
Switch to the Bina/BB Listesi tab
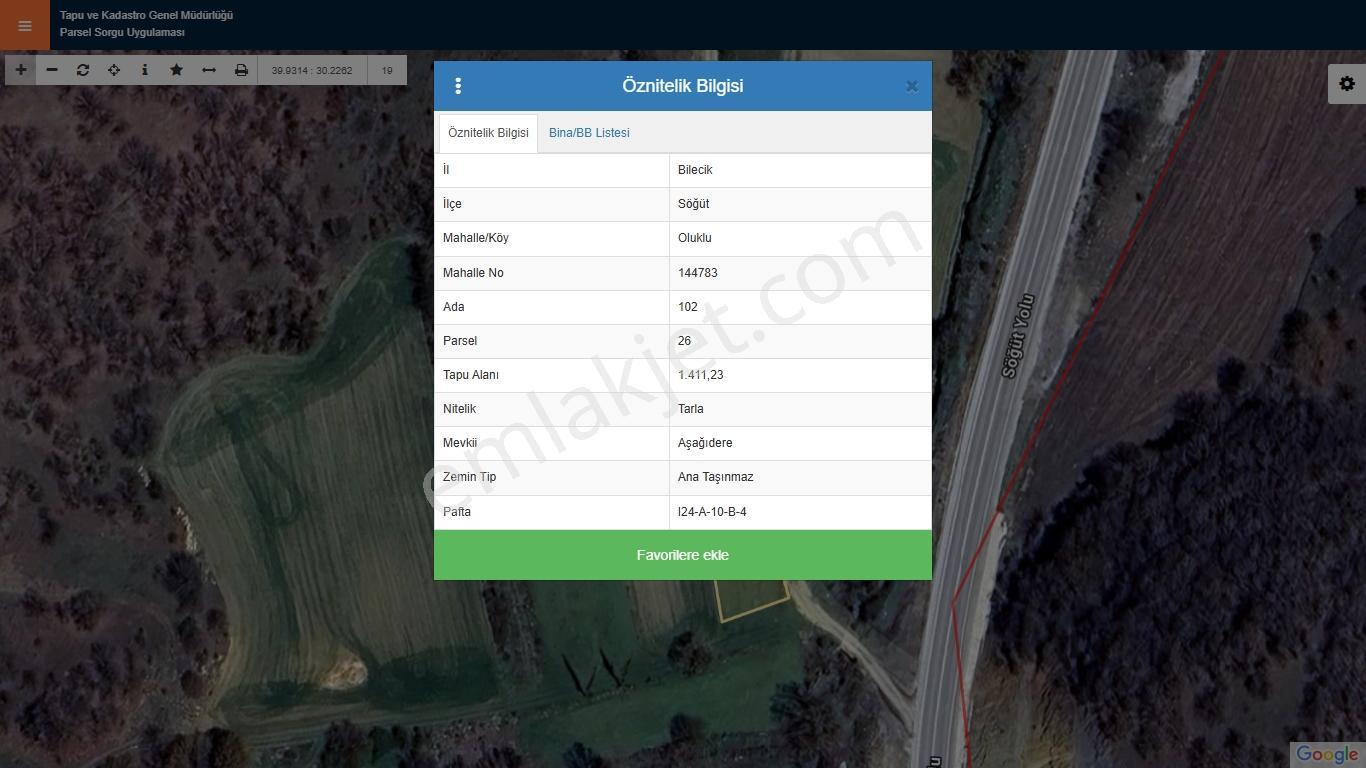589,133
